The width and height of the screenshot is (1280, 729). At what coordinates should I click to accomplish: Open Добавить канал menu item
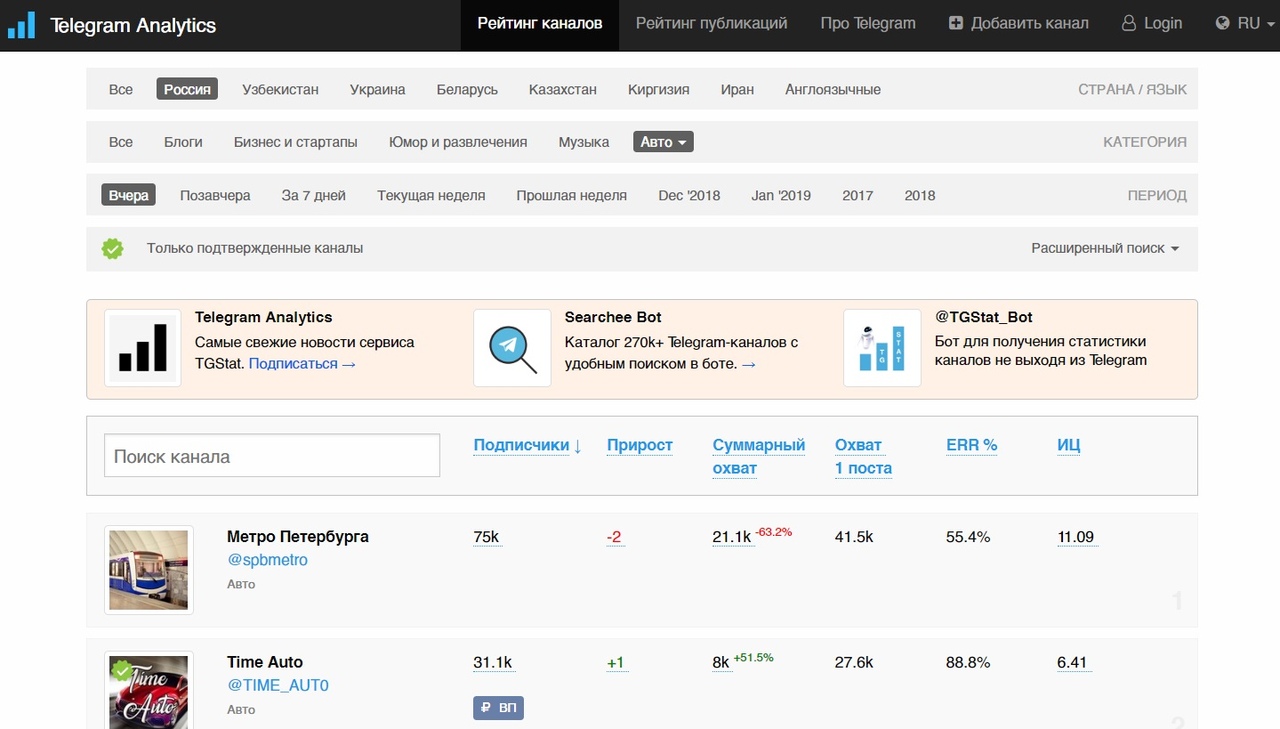[x=1019, y=23]
